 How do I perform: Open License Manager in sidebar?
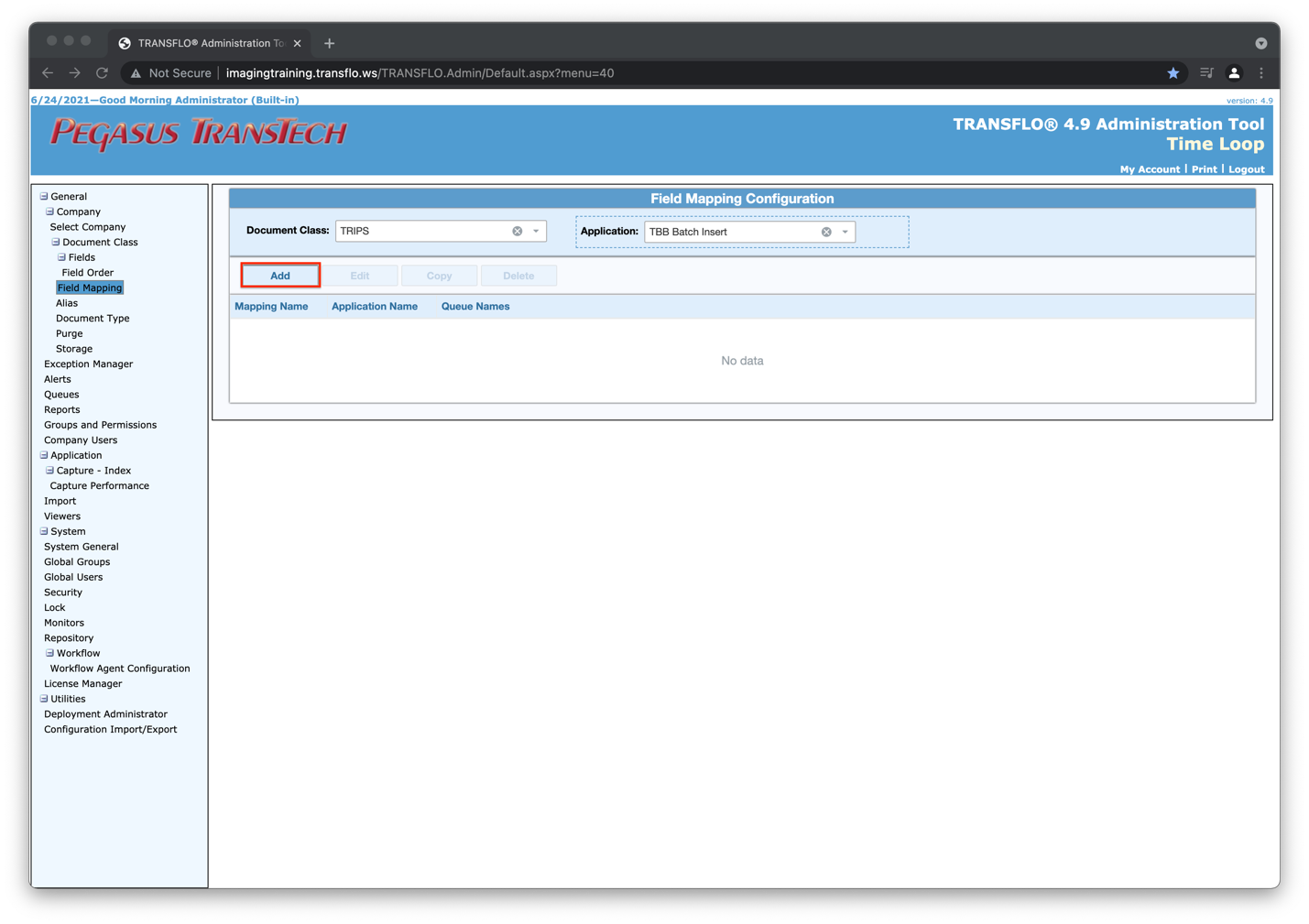coord(82,684)
